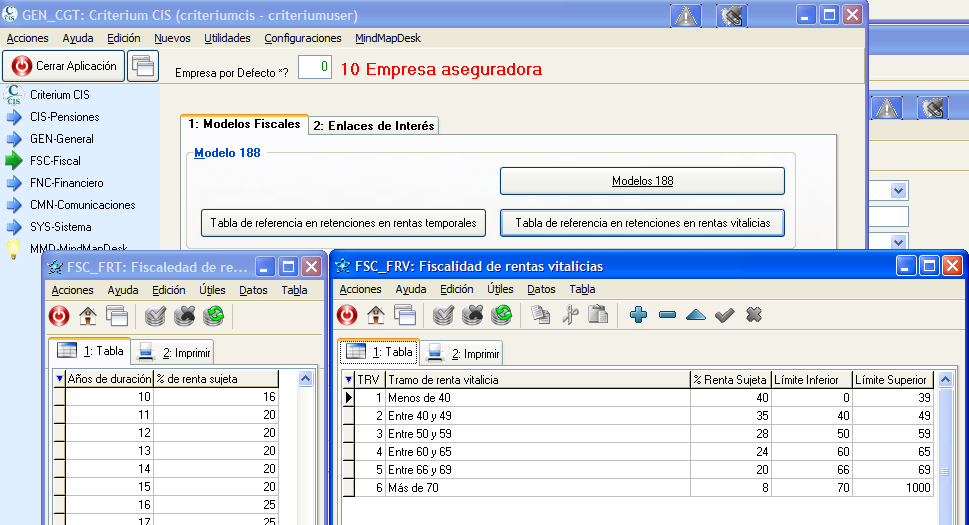Click the gray checkmark confirm-edit icon
Screen dimensions: 969x525
(725, 315)
